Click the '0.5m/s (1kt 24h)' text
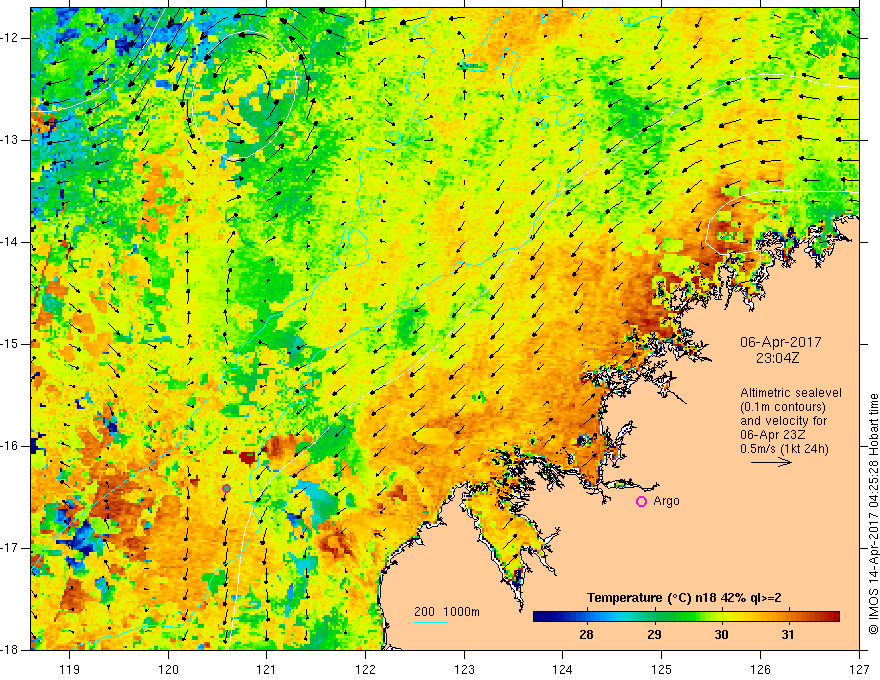The height and width of the screenshot is (680, 880). click(x=784, y=449)
